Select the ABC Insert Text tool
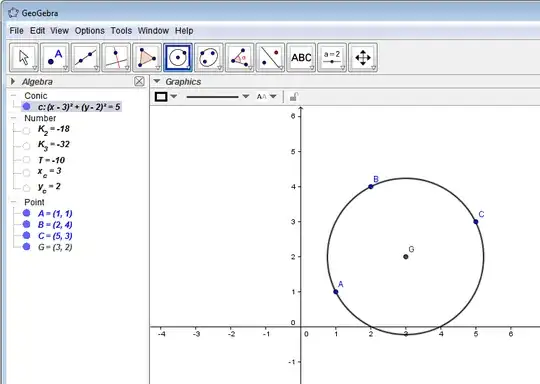This screenshot has width=540, height=384. [301, 58]
